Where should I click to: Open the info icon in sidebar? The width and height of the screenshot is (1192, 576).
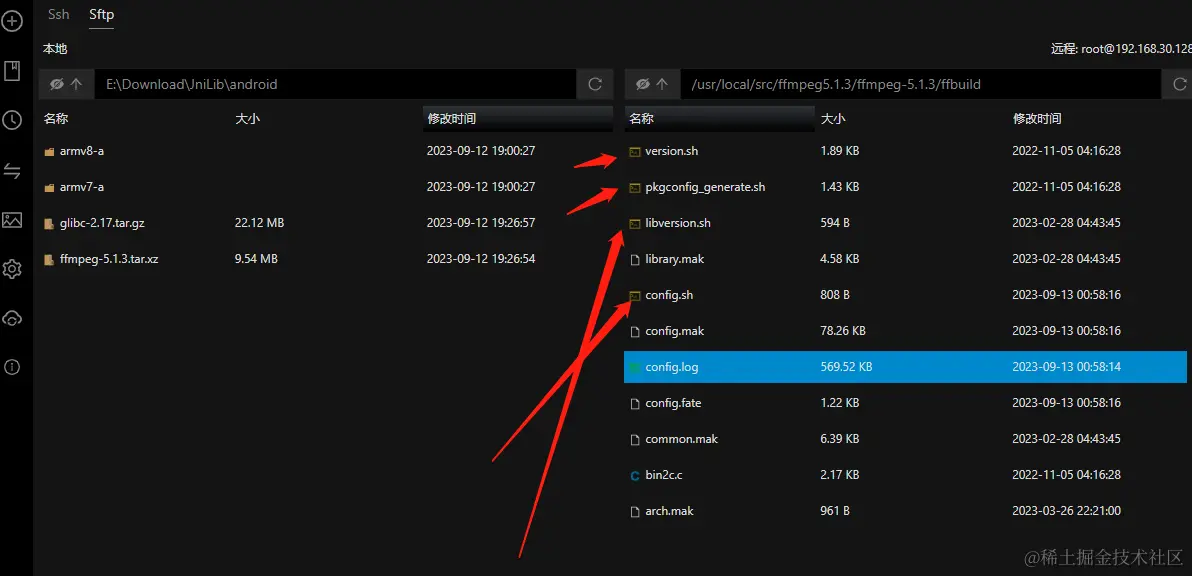tap(11, 367)
